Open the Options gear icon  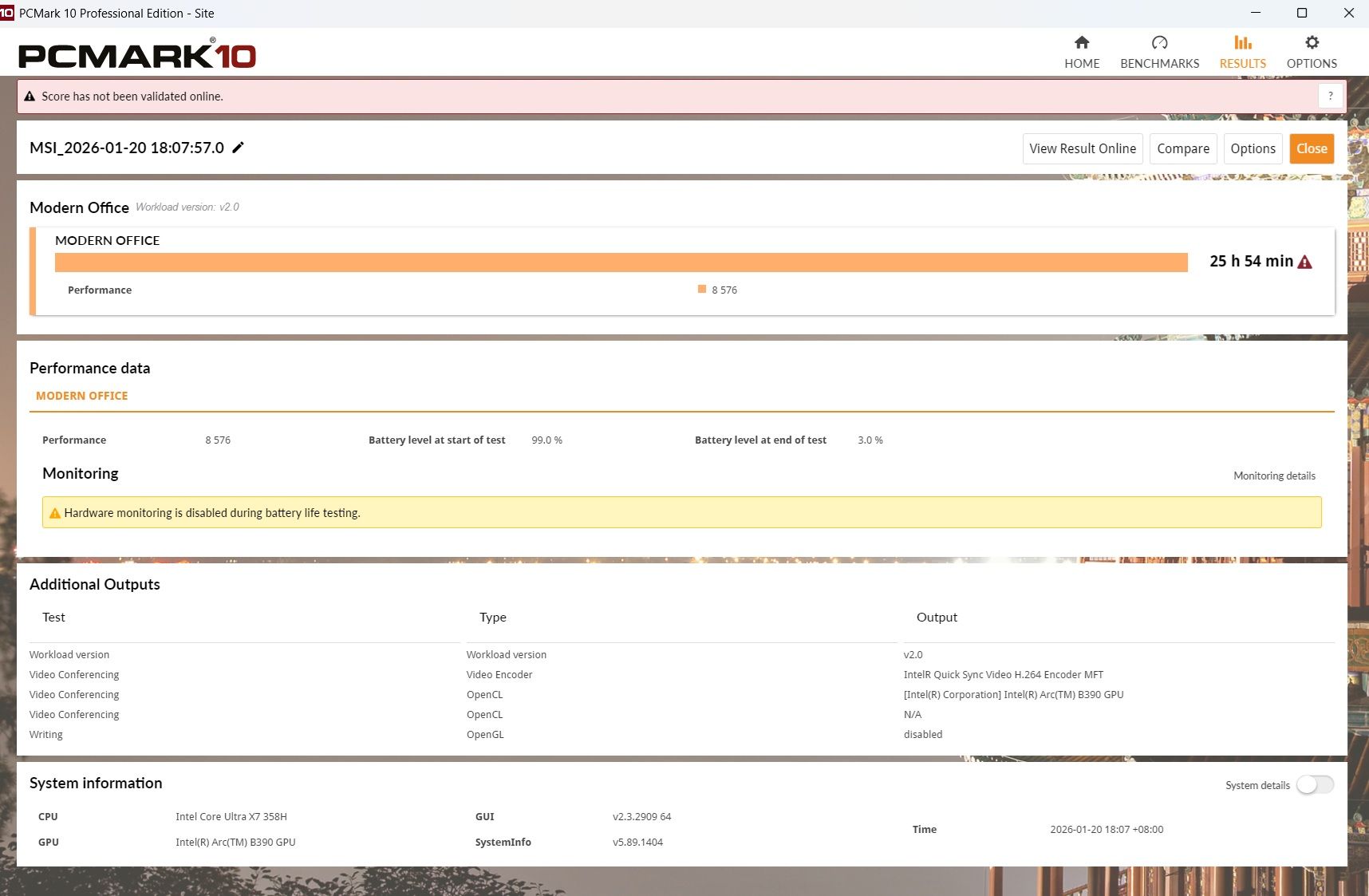point(1311,43)
